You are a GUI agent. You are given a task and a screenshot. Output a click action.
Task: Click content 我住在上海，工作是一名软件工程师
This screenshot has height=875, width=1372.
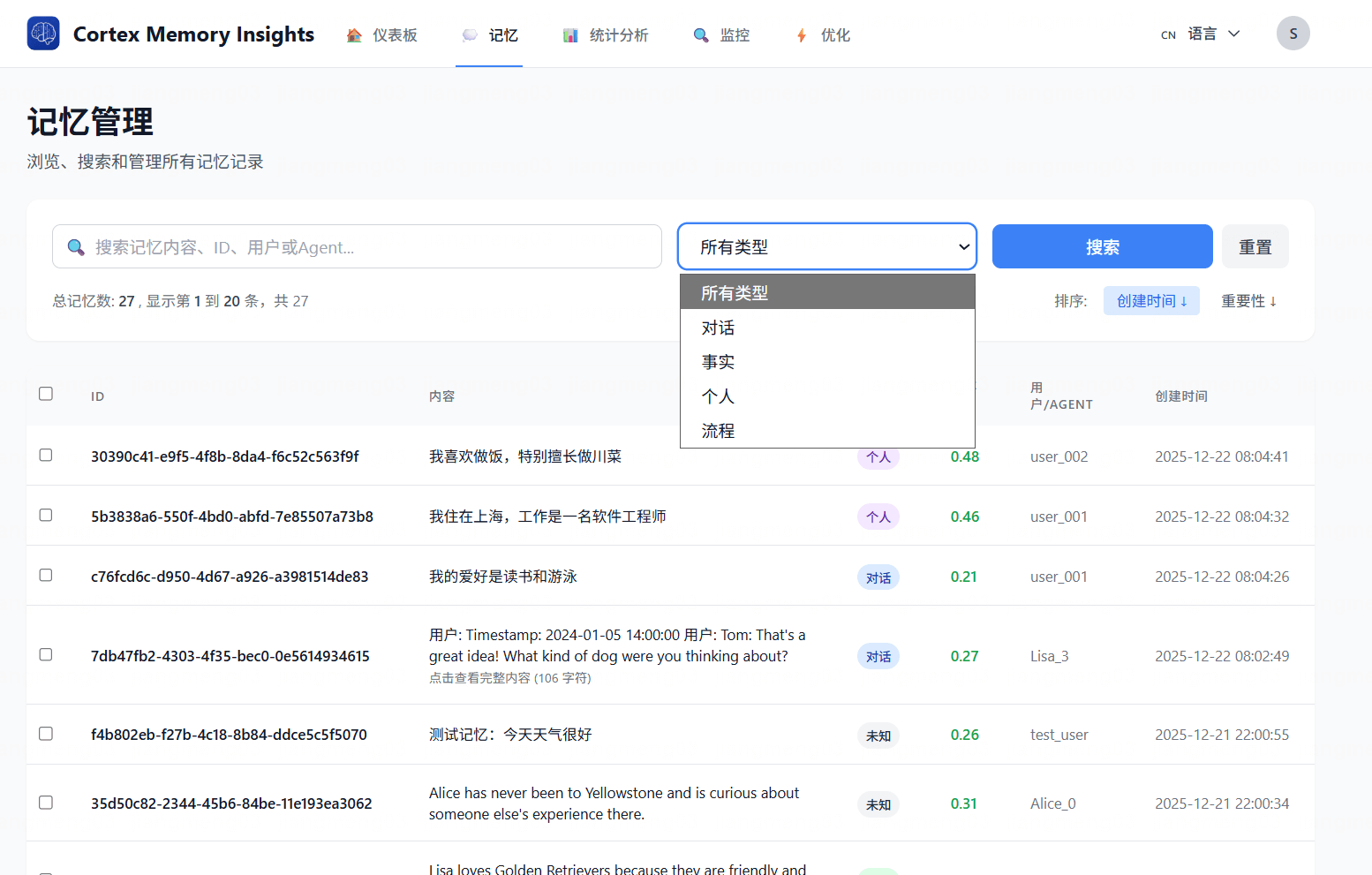coord(547,517)
